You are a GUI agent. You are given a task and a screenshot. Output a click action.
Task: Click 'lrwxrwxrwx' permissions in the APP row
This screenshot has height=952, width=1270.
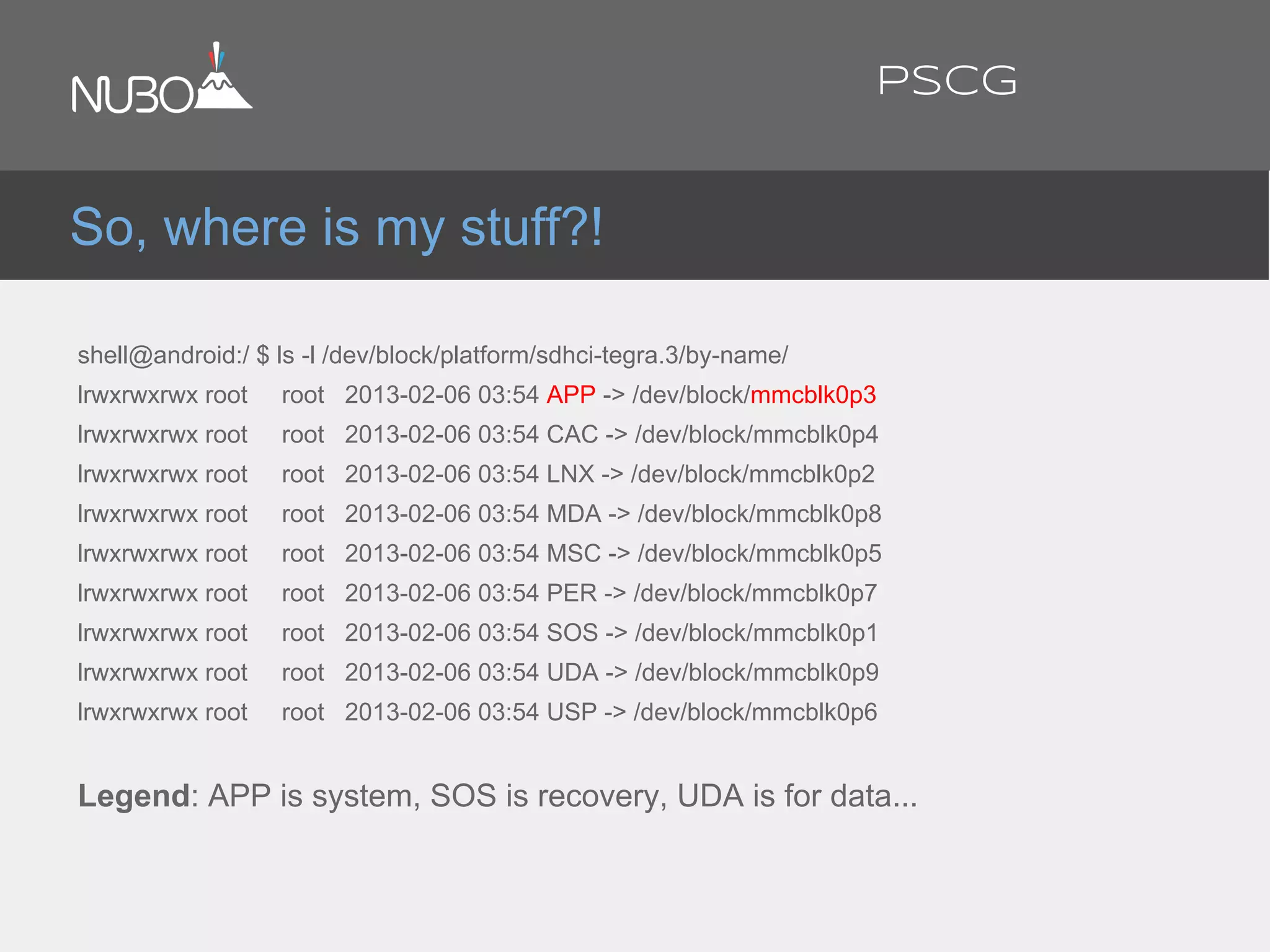pyautogui.click(x=138, y=395)
